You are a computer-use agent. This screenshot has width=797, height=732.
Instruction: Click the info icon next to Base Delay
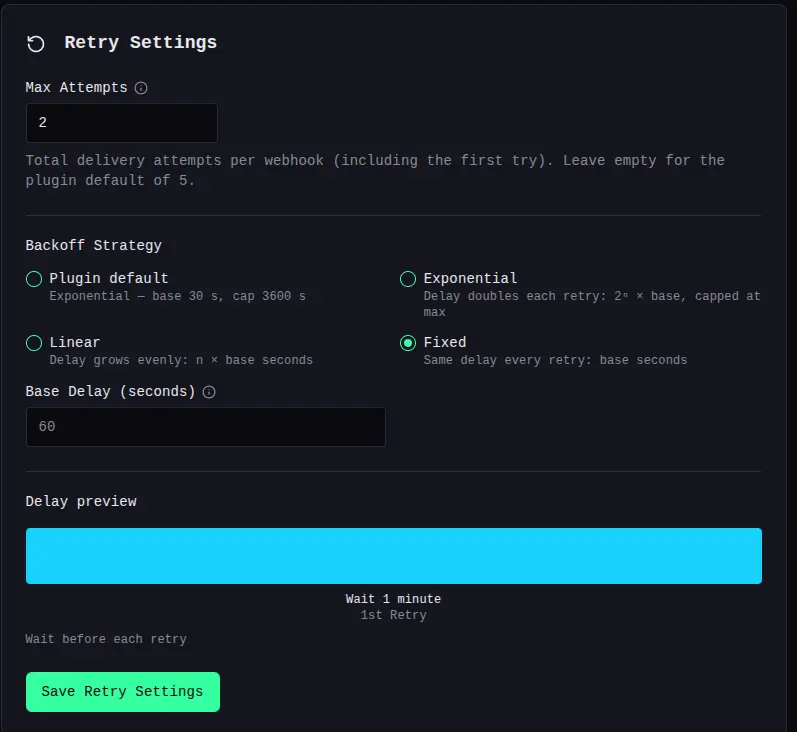pos(209,392)
